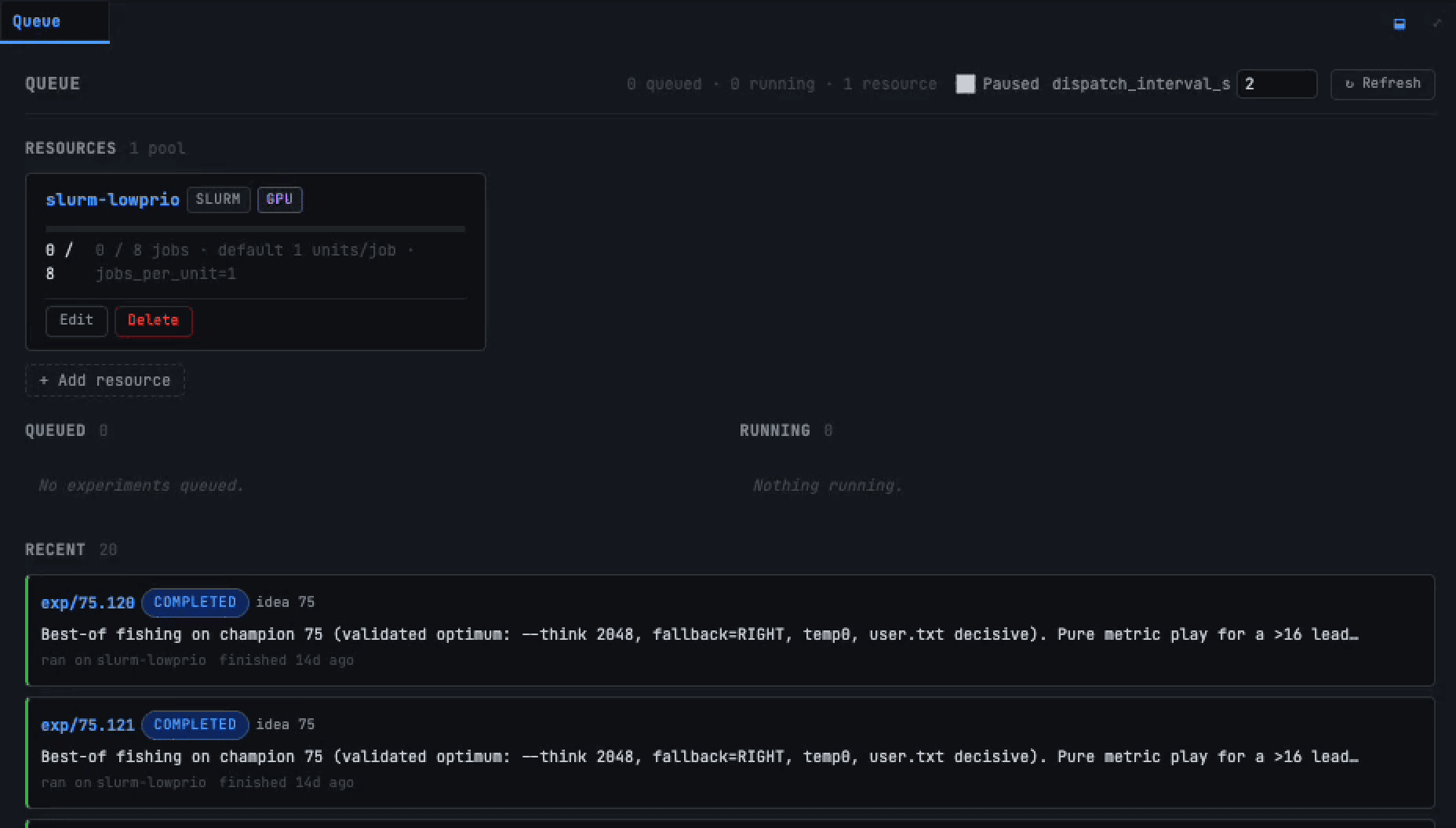Click COMPLETED badge on exp/75.121
The image size is (1456, 828).
point(195,724)
